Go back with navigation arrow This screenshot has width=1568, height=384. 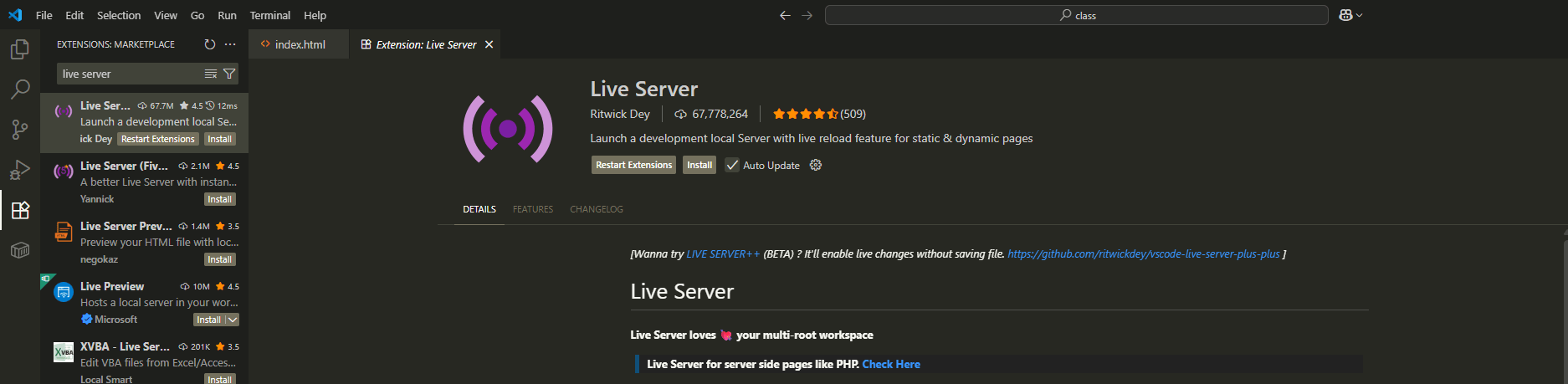point(785,15)
